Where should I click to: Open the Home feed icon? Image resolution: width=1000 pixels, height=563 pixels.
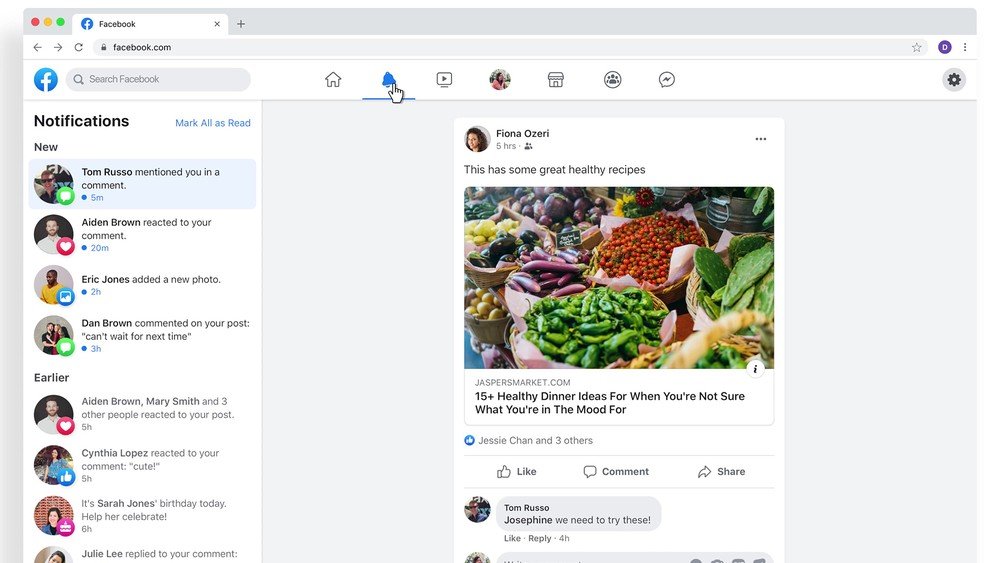(x=333, y=80)
